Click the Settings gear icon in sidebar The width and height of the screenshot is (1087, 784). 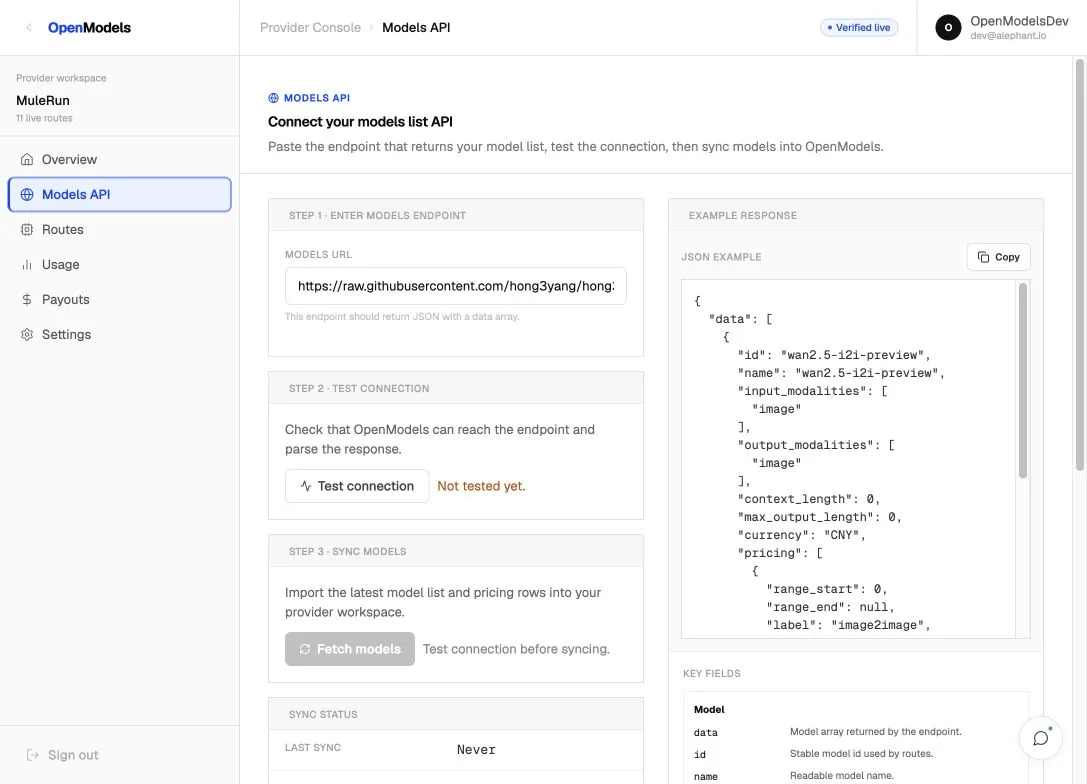tap(27, 335)
